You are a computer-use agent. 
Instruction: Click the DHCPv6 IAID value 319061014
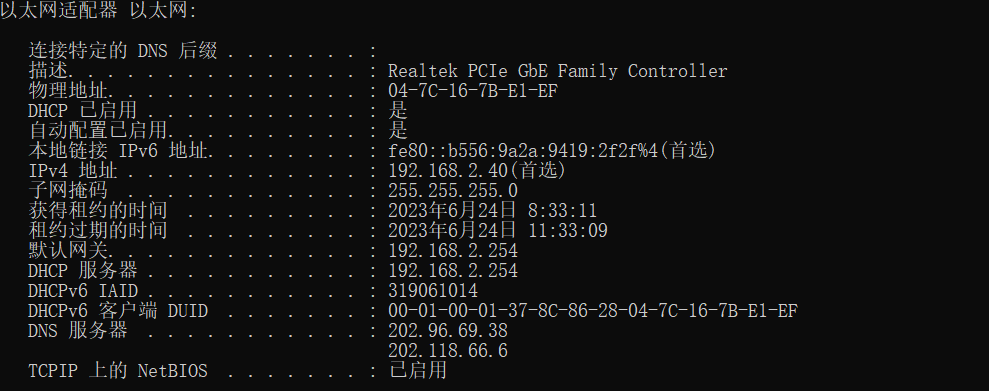coord(433,291)
